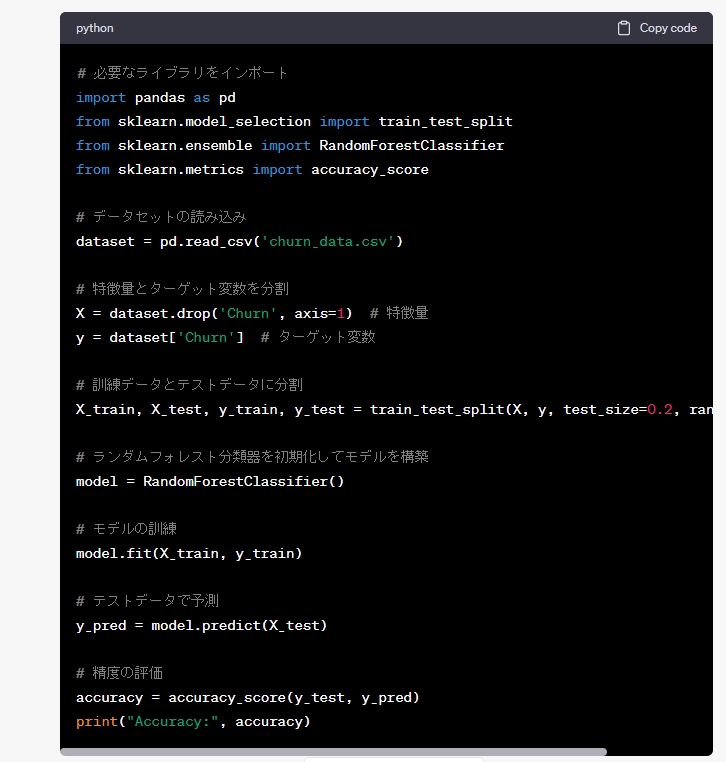Click the clipboard icon beside Copy code
726x762 pixels.
coord(624,28)
